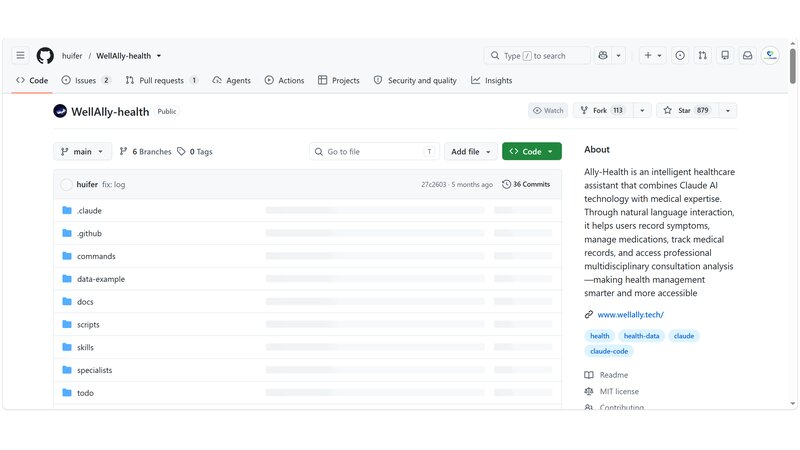This screenshot has height=450, width=800.
Task: Open the user profile avatar menu
Action: pyautogui.click(x=770, y=55)
